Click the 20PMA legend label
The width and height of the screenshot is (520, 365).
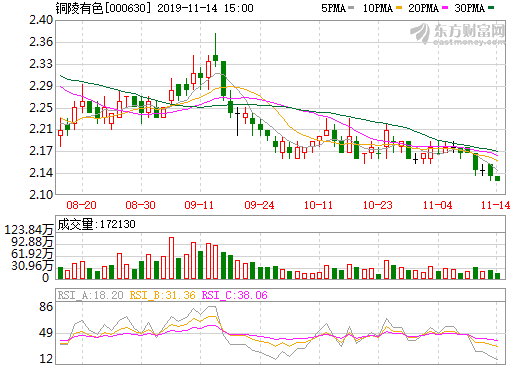[x=423, y=8]
